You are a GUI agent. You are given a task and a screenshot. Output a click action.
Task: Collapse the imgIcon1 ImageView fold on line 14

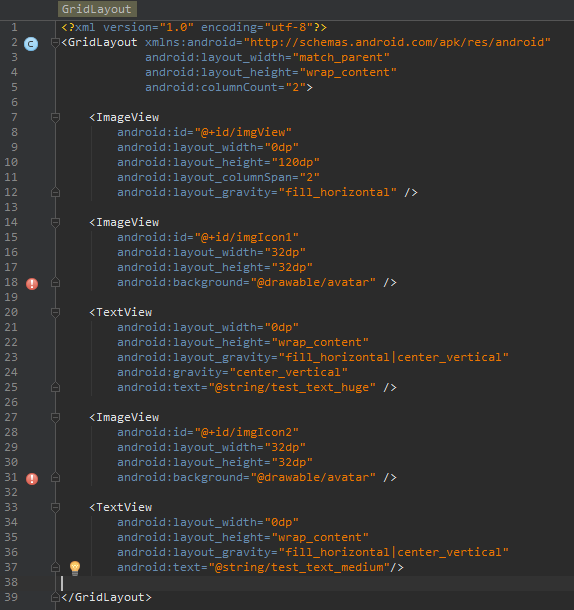click(x=55, y=222)
